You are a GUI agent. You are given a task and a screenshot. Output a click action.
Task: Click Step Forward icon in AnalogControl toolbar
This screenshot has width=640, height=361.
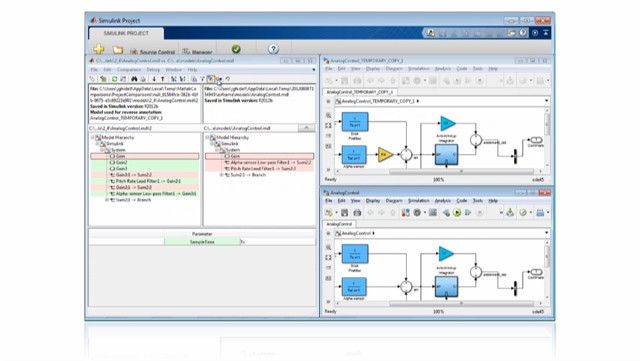click(468, 213)
